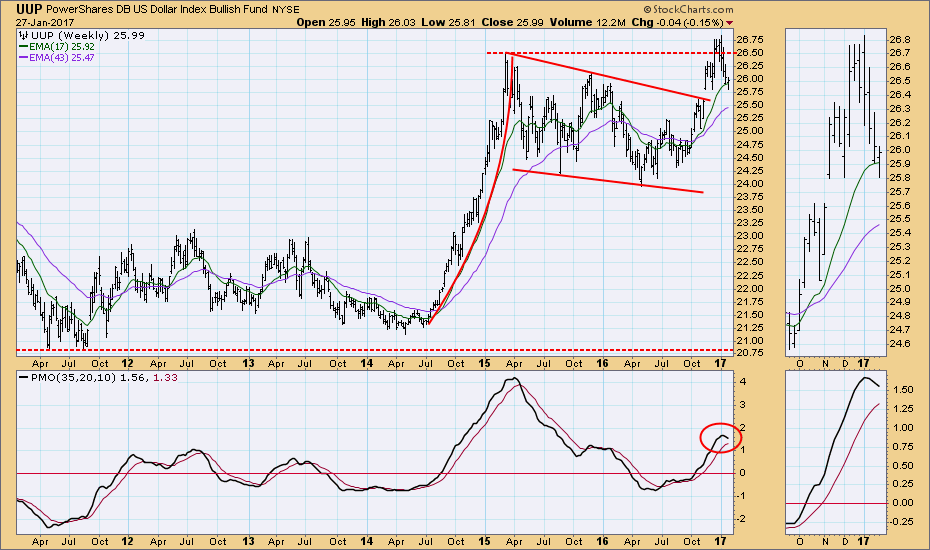
Task: Click the 'EMA(43) 25.47' legend entry
Action: [62, 58]
